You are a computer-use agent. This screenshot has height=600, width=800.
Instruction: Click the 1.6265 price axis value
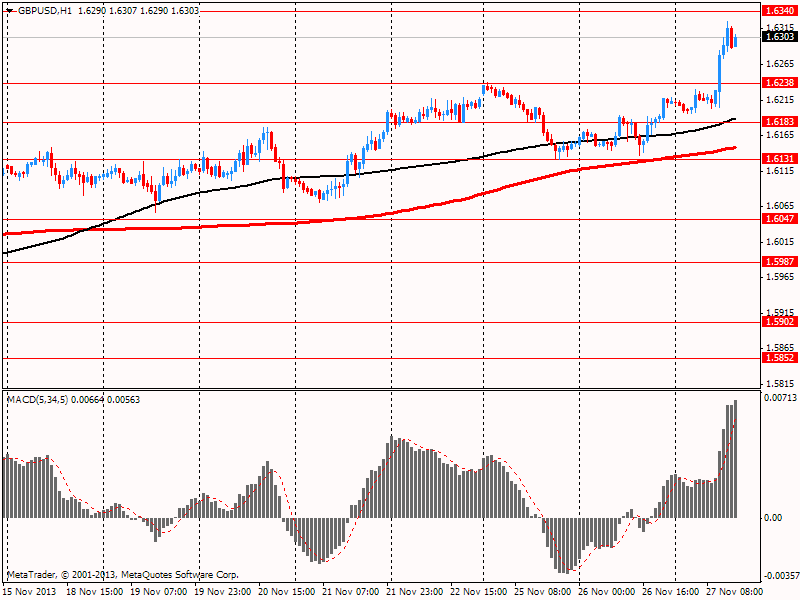click(x=780, y=64)
